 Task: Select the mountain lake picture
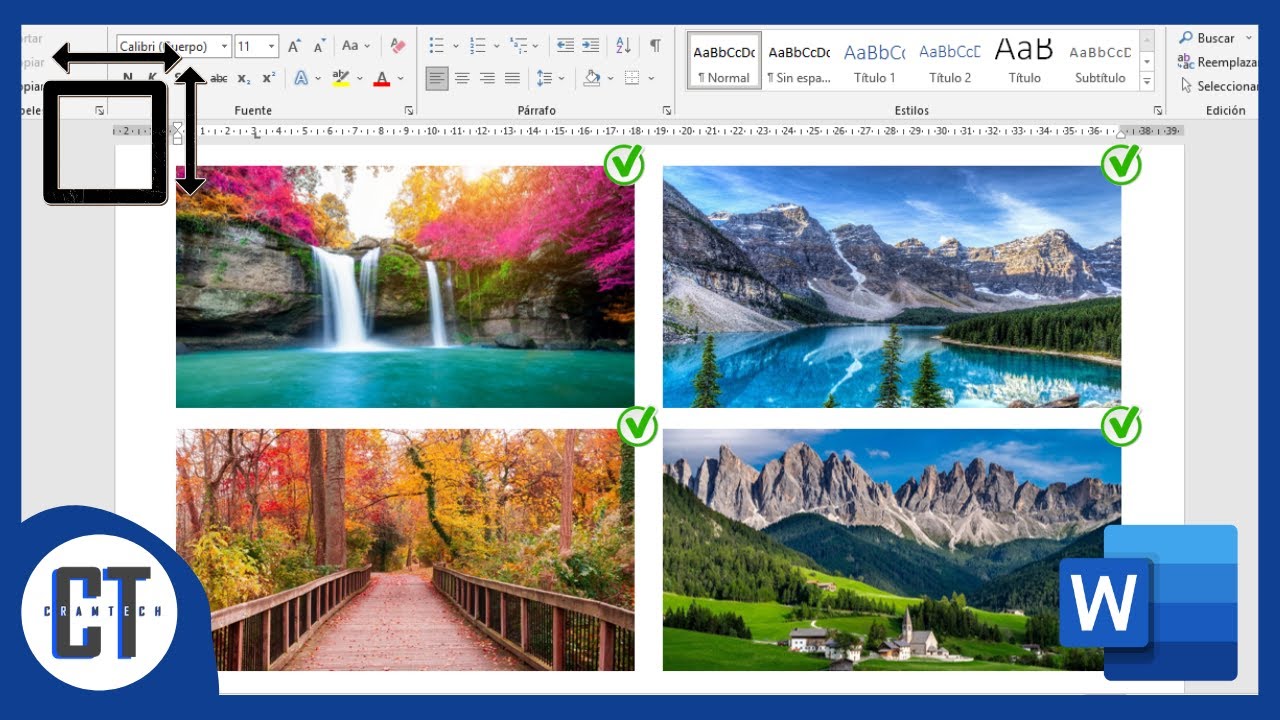892,287
